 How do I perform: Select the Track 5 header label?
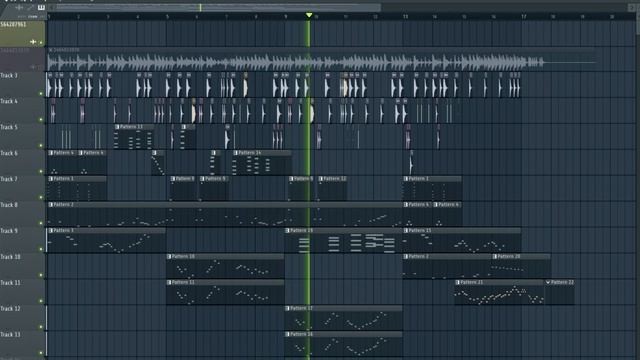click(x=9, y=127)
